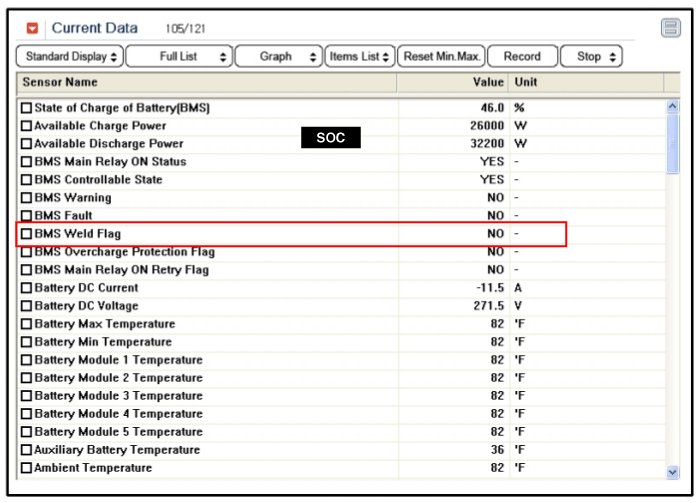Expand the Stop dropdown
The image size is (700, 503).
[591, 57]
